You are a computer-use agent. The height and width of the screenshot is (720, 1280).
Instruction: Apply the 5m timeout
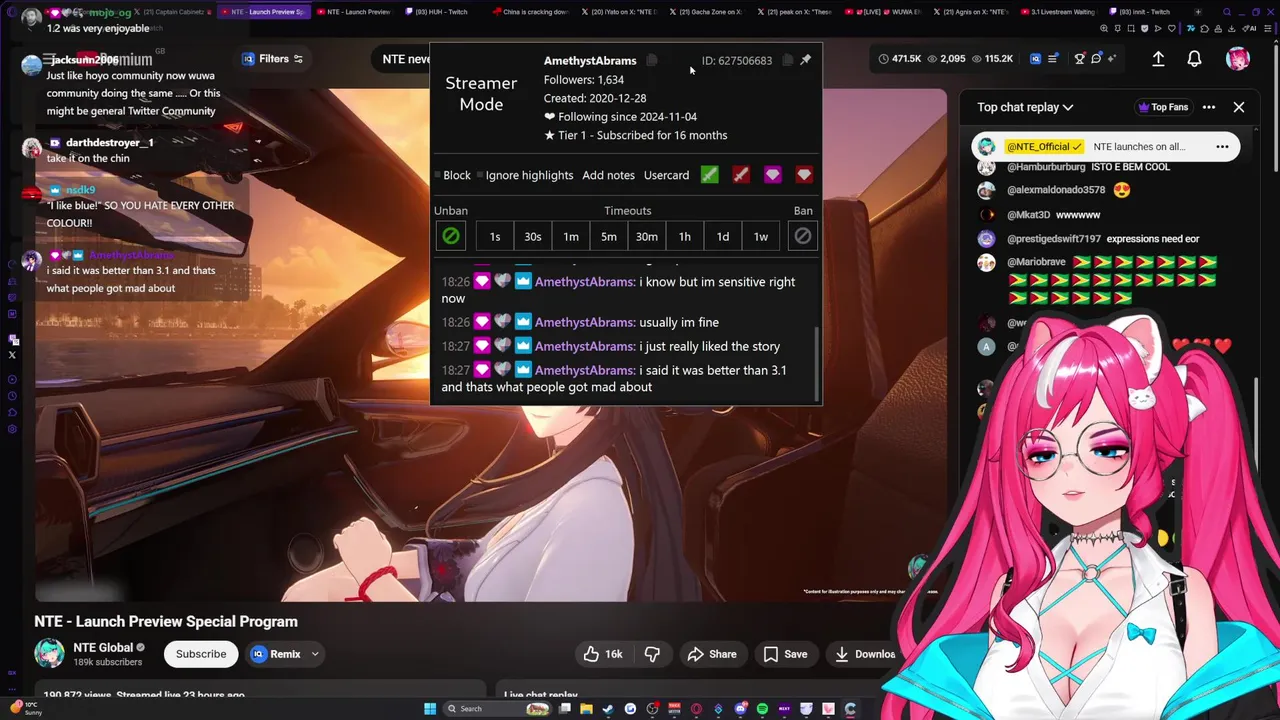609,237
